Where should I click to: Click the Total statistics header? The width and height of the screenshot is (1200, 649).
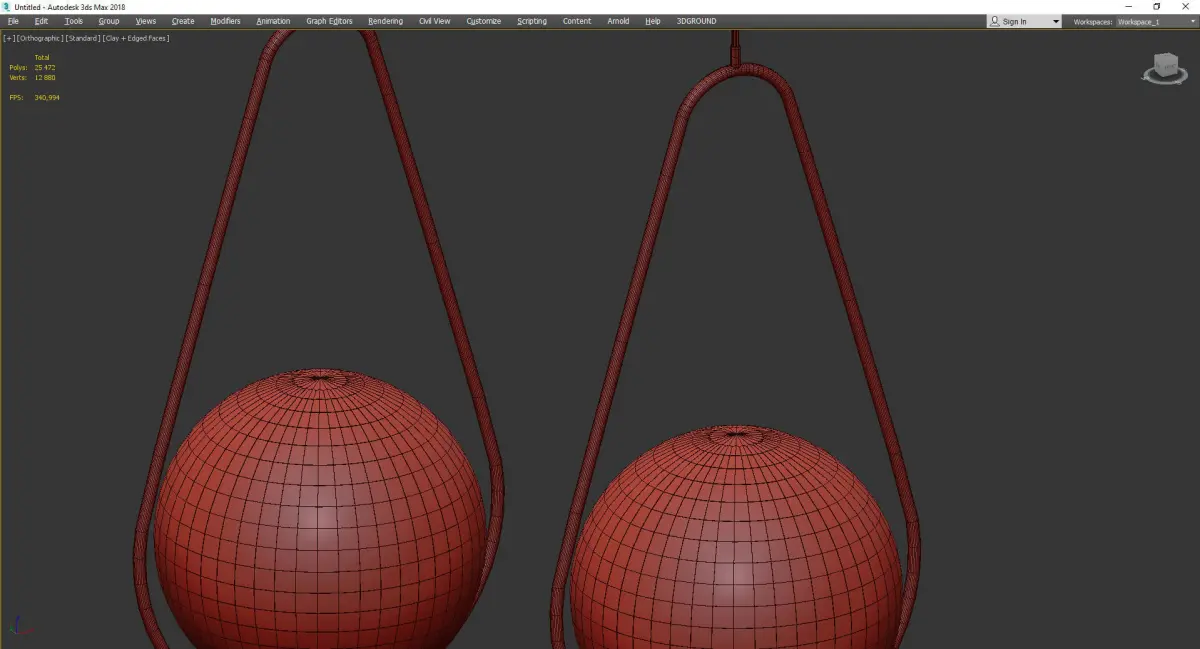42,57
